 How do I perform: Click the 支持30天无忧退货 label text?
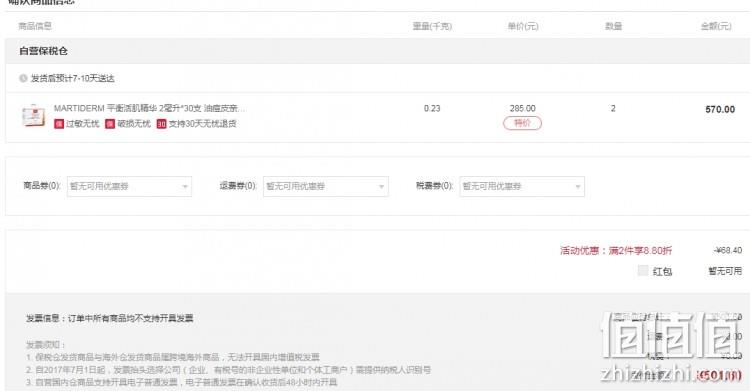pyautogui.click(x=202, y=123)
